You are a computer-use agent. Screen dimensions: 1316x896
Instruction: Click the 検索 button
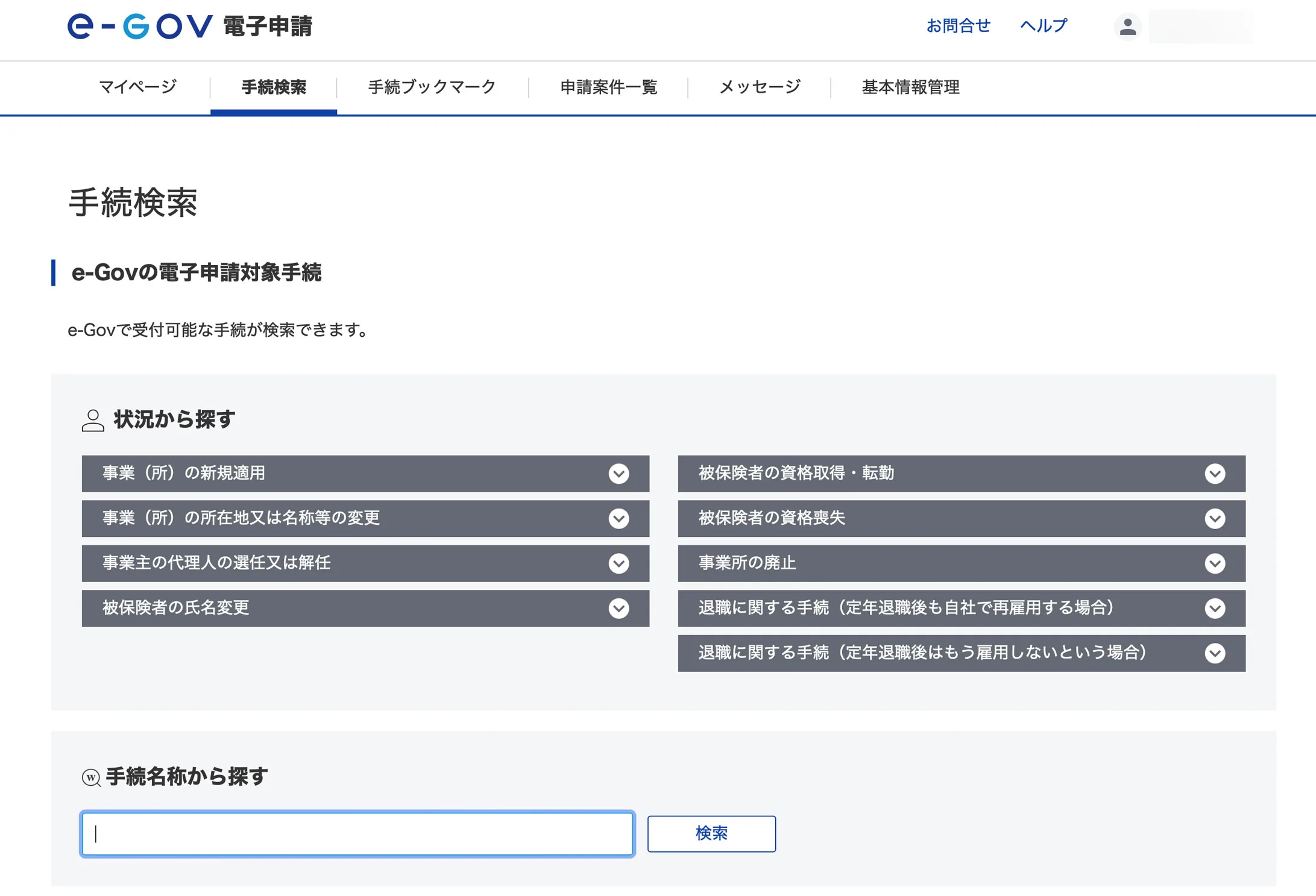711,833
